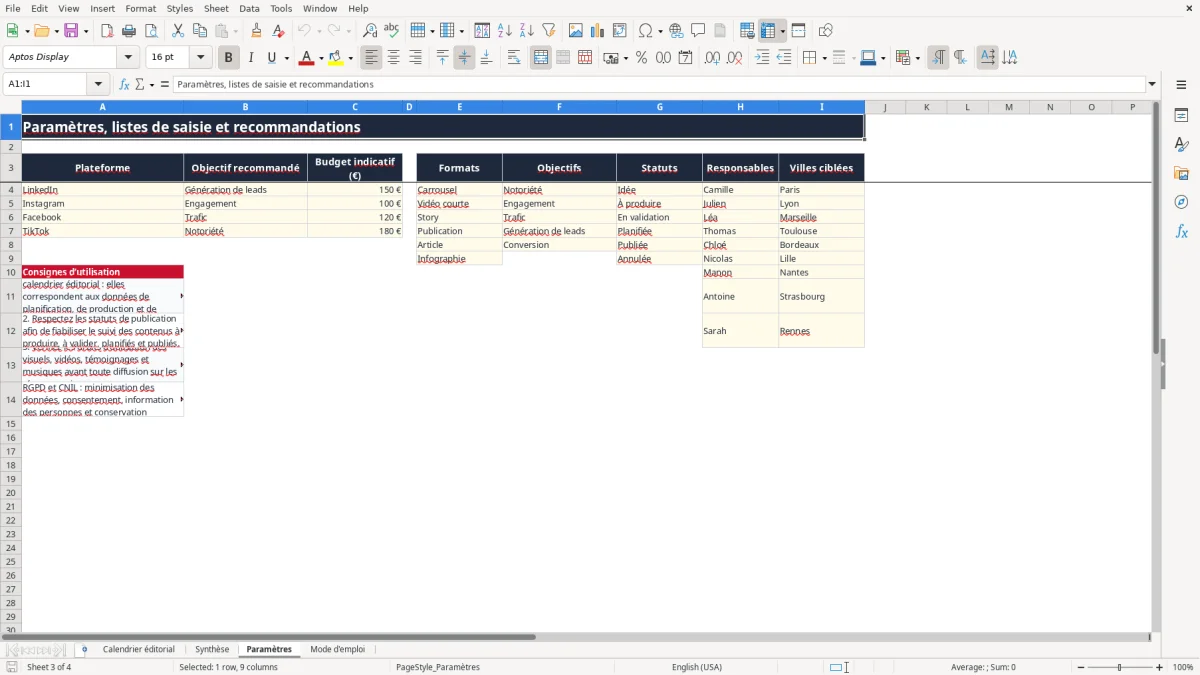Adjust the zoom slider in the status bar
1200x675 pixels.
[1120, 667]
